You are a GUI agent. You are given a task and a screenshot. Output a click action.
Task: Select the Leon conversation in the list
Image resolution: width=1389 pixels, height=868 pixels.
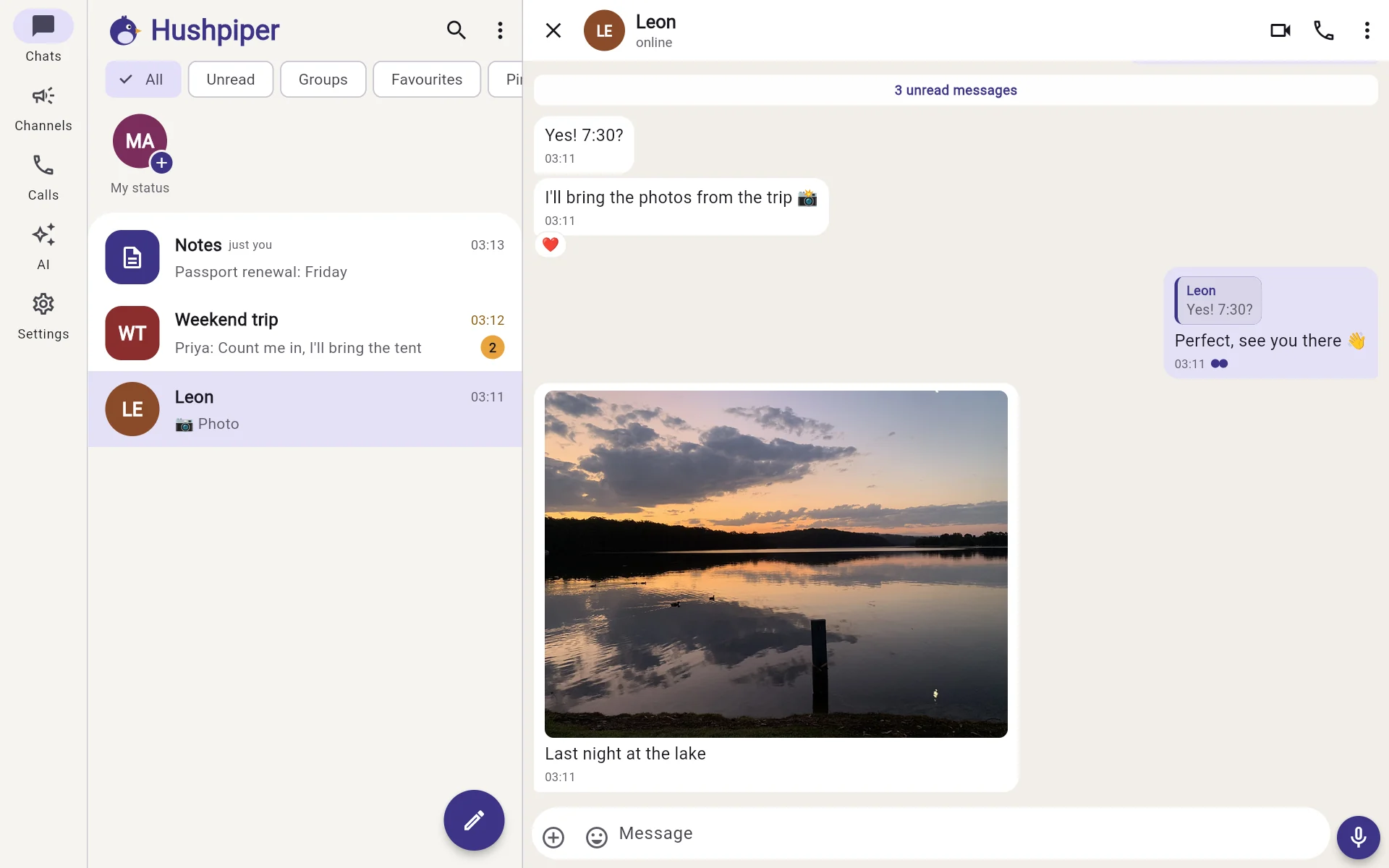(x=305, y=409)
